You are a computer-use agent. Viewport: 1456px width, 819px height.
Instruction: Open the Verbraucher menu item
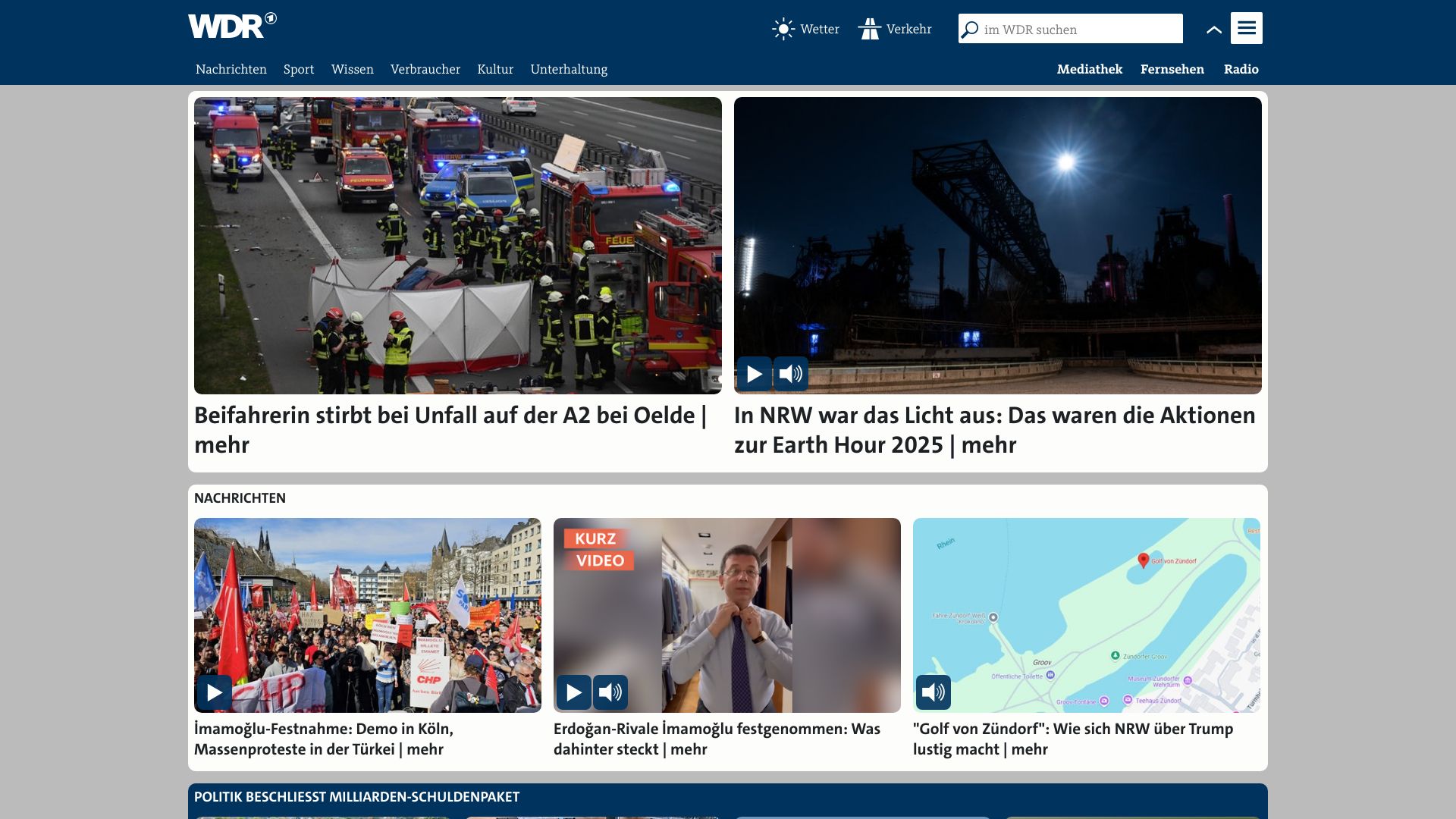(425, 69)
